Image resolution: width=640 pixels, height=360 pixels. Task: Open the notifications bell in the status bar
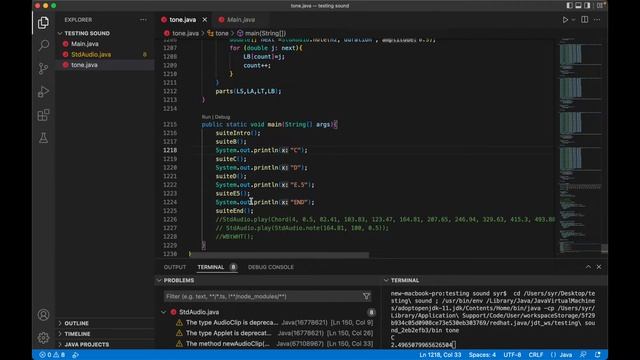[x=598, y=355]
